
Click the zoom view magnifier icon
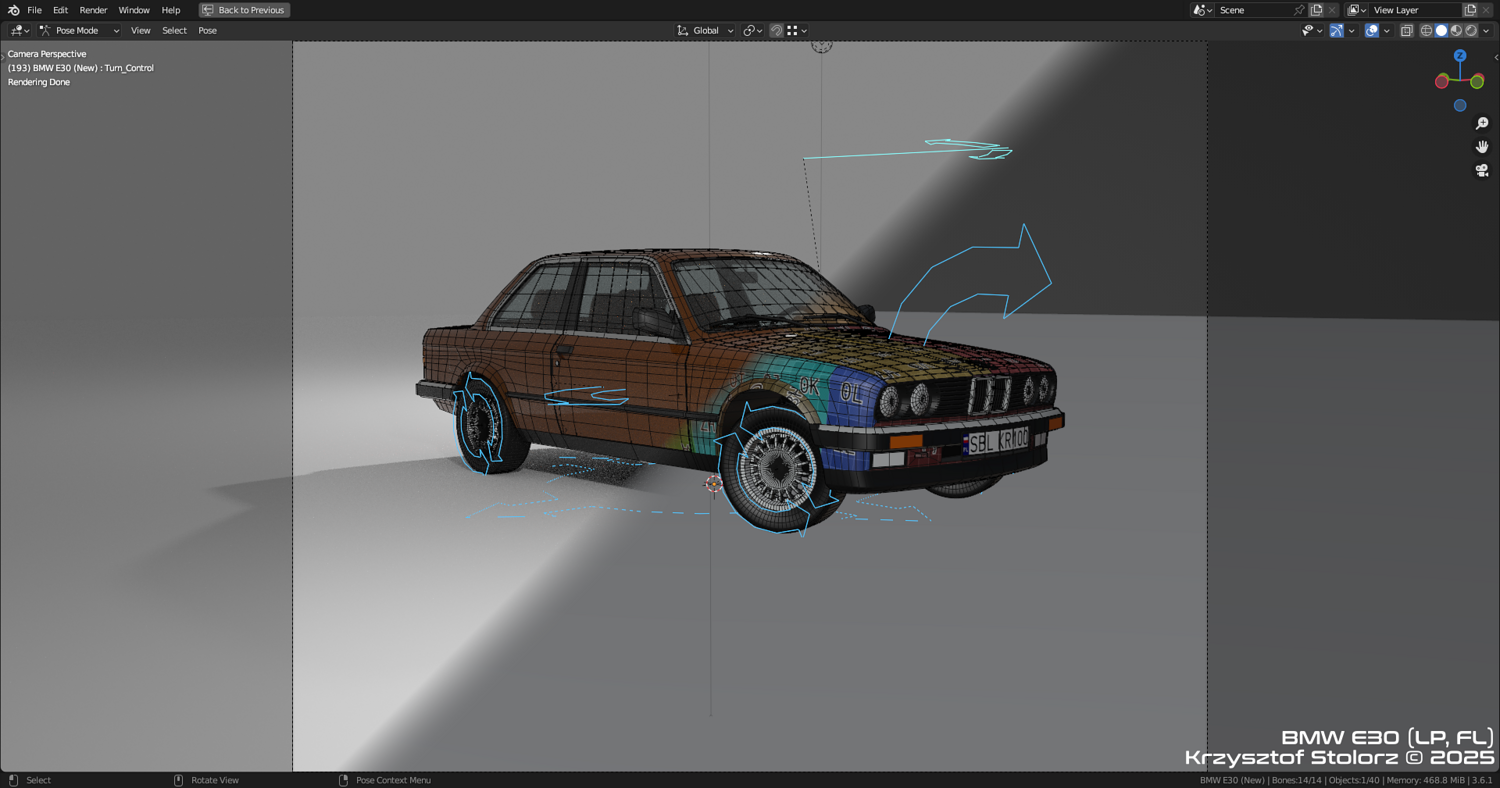click(x=1482, y=123)
